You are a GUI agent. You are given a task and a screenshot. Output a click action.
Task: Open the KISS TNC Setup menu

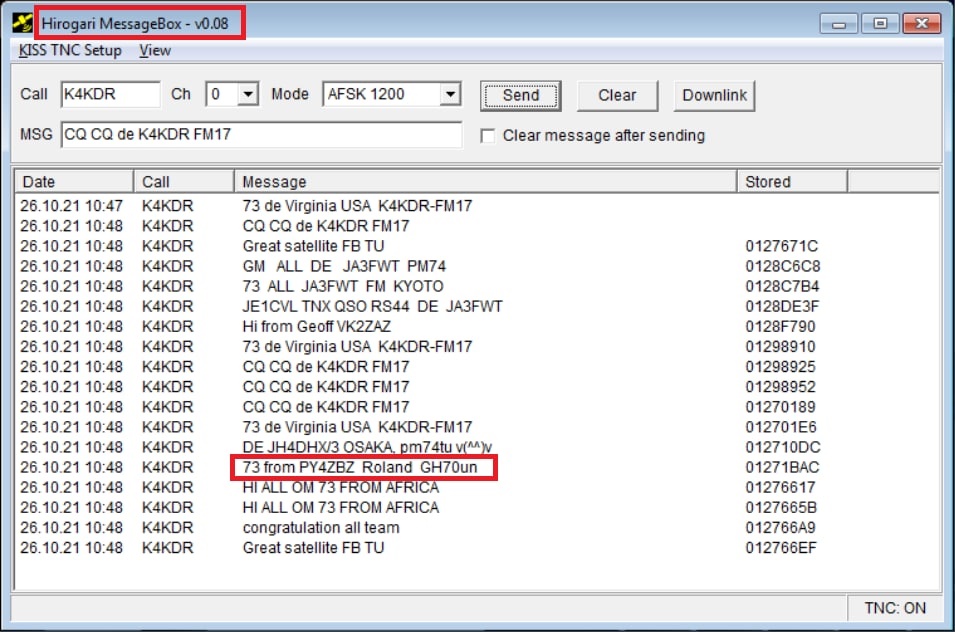70,51
